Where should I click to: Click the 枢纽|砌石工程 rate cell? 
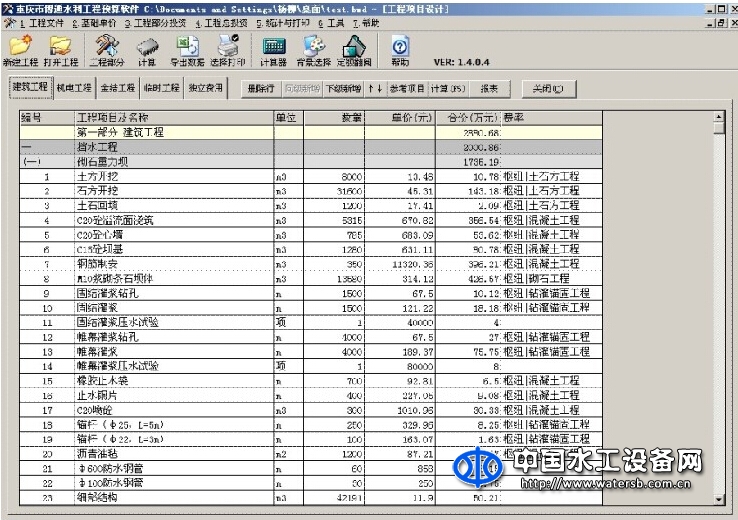point(552,279)
